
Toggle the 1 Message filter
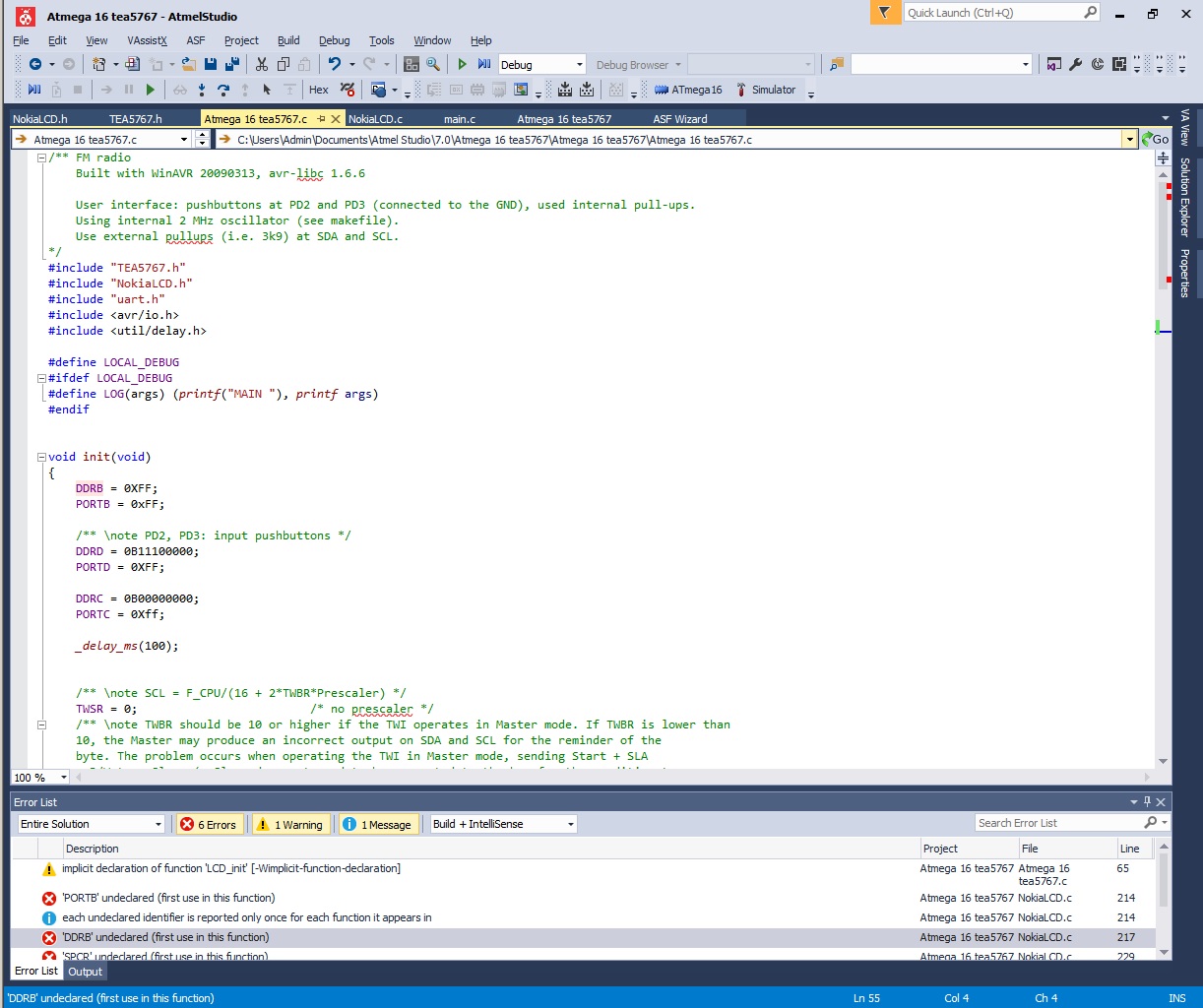point(377,825)
